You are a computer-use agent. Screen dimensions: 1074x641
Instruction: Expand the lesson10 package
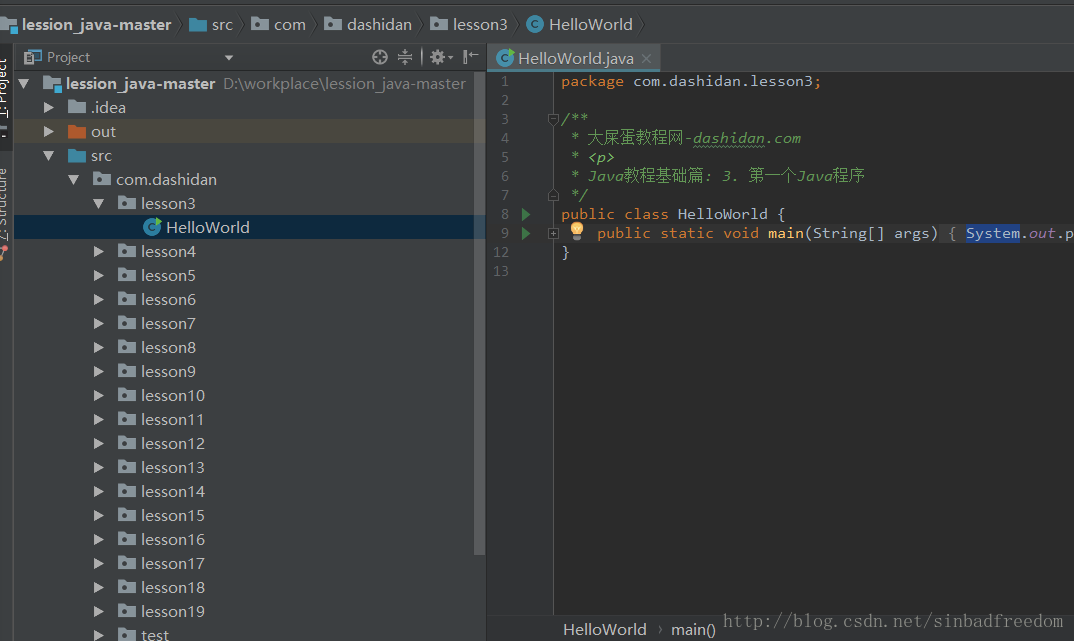(99, 395)
